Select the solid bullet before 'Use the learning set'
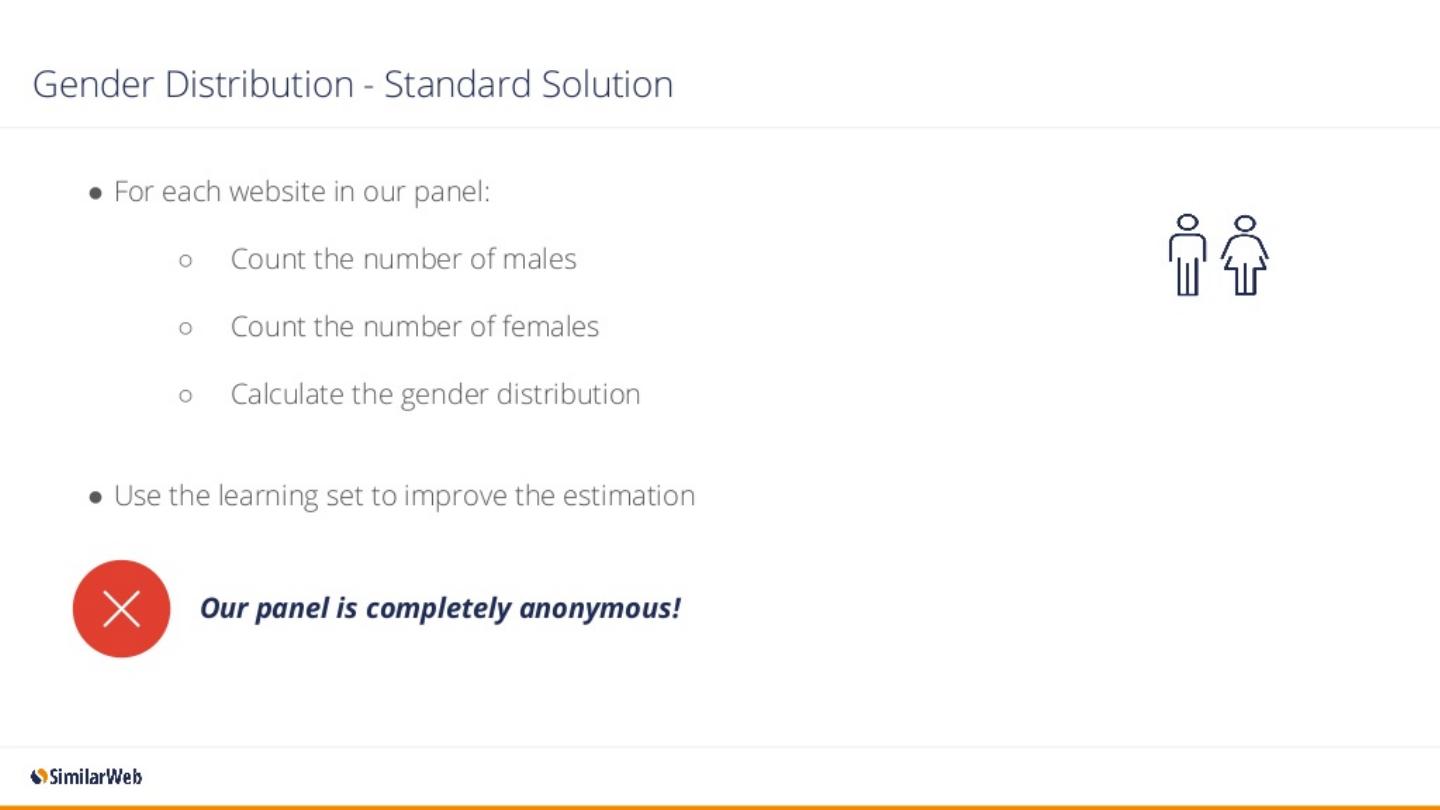 click(96, 497)
